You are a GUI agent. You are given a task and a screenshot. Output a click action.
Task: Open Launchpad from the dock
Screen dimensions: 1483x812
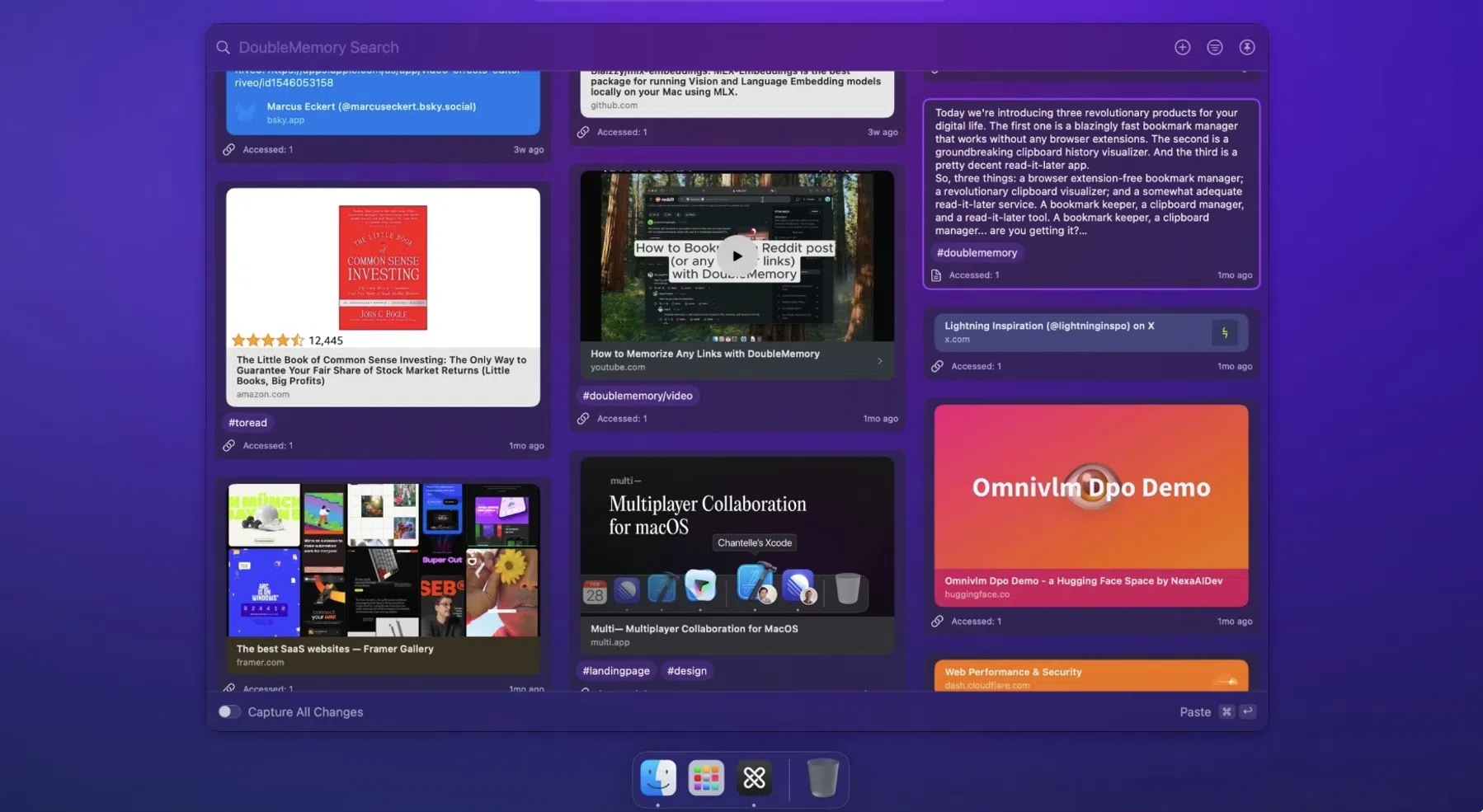(706, 777)
